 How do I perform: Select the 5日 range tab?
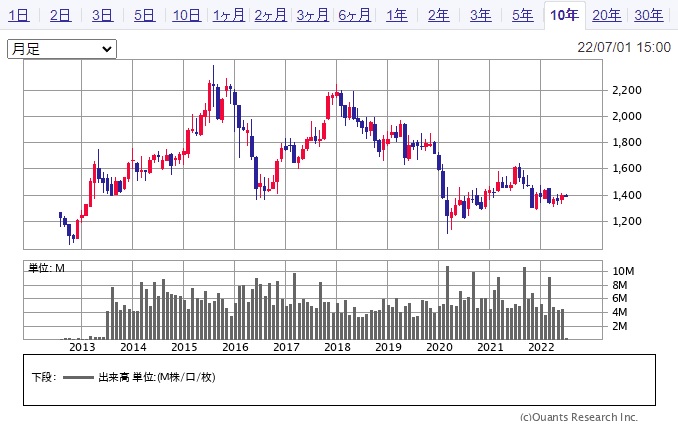(144, 15)
